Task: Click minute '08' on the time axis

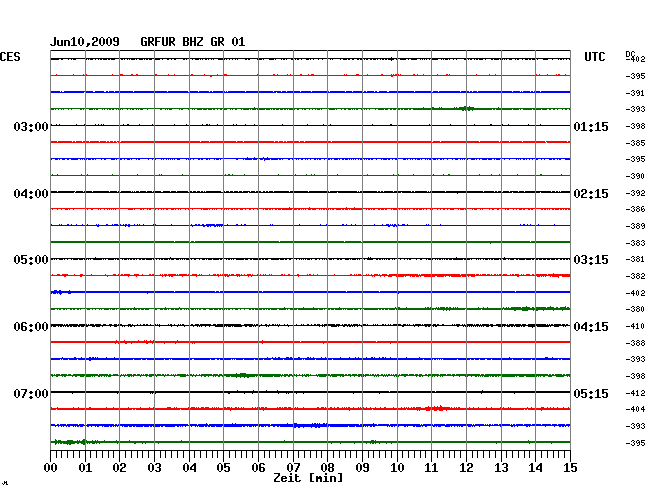Action: tap(327, 468)
